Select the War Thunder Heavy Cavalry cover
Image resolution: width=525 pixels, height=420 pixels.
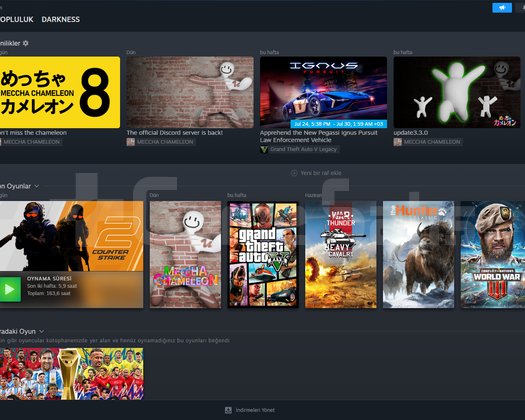tap(341, 255)
